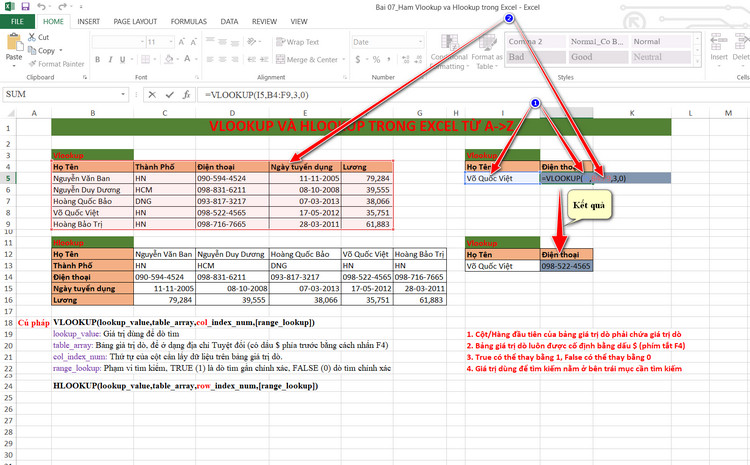This screenshot has height=465, width=750.
Task: Click the Borders icon in the Font group
Action: [x=145, y=59]
